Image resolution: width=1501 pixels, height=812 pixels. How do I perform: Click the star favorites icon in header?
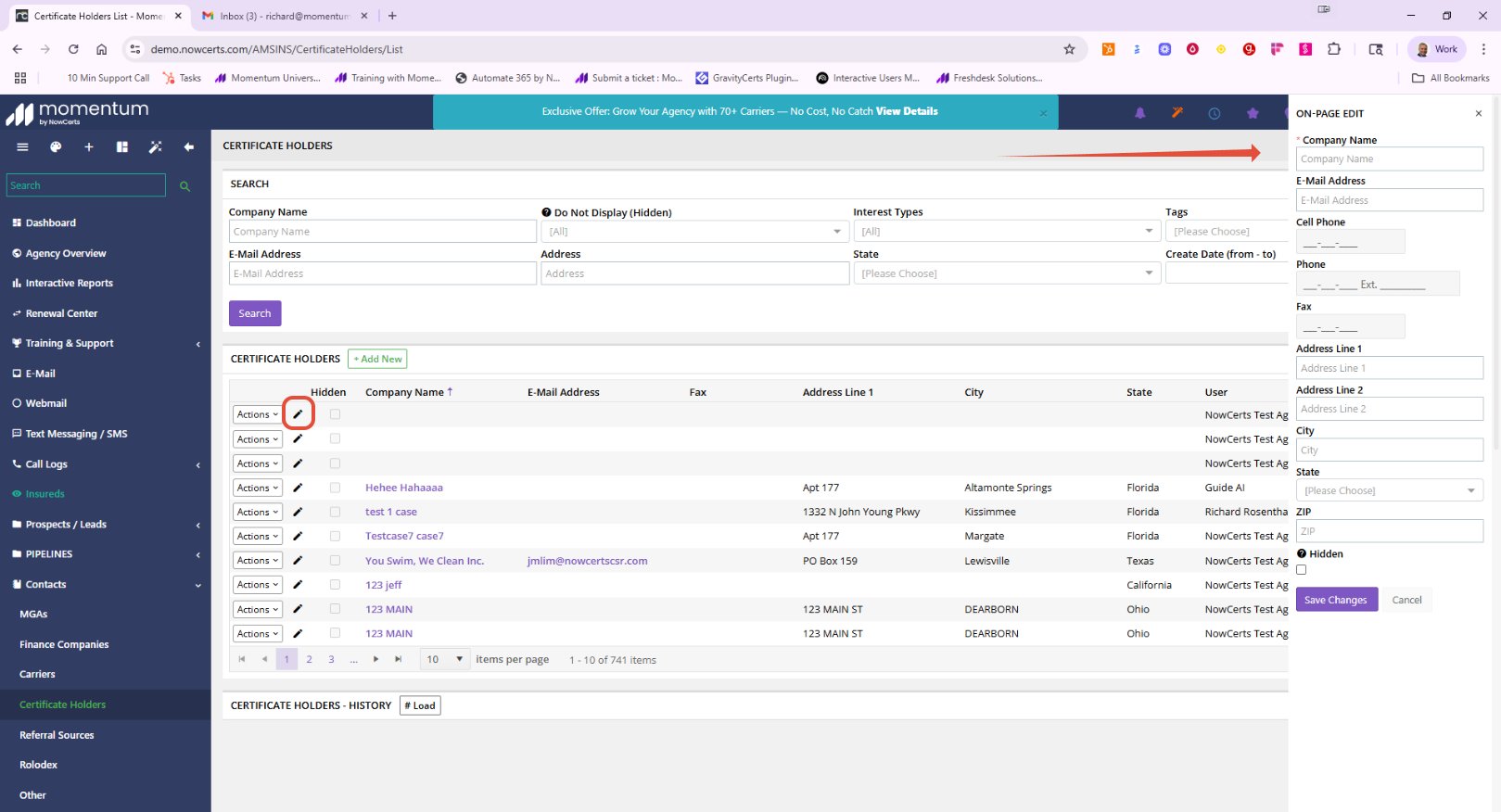point(1253,113)
